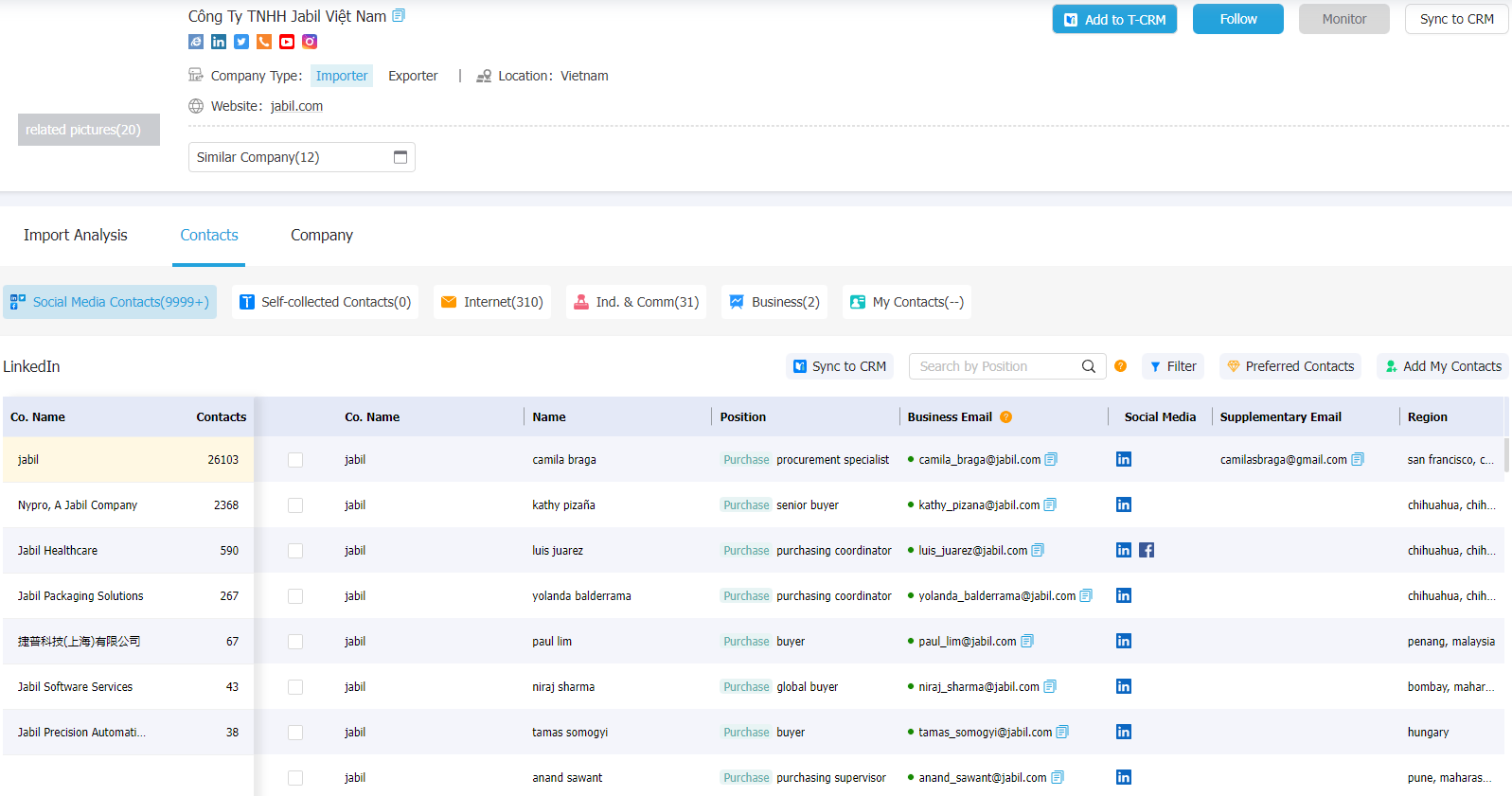Open niraj sharma's LinkedIn profile icon
Screen dimensions: 1512x796
click(1124, 687)
